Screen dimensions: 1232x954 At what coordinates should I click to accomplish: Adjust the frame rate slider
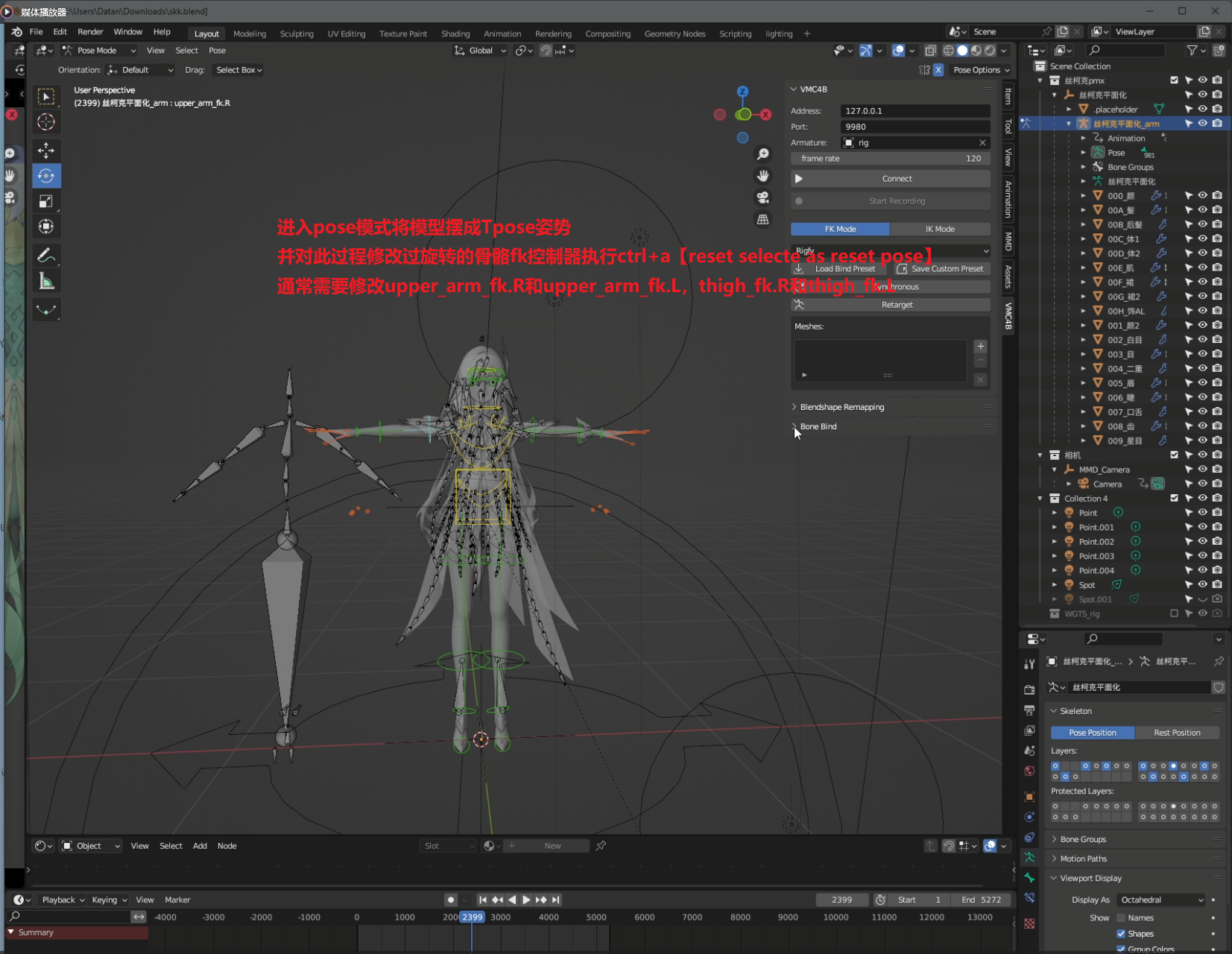(891, 159)
